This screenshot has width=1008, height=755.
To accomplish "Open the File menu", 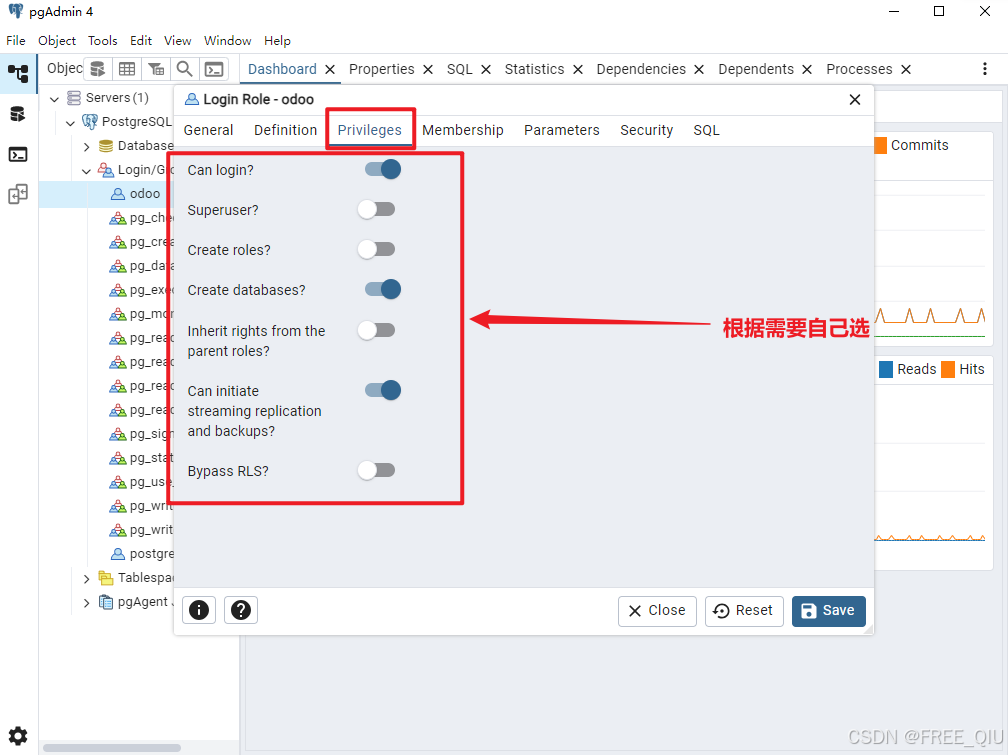I will [x=15, y=41].
